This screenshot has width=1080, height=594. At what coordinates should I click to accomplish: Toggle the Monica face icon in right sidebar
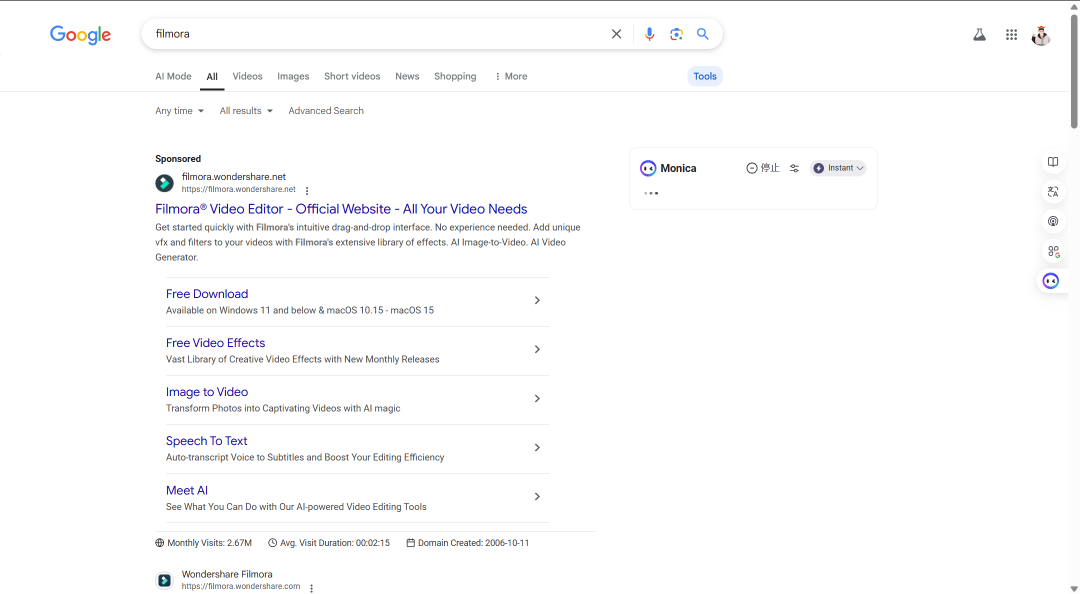pyautogui.click(x=1050, y=280)
